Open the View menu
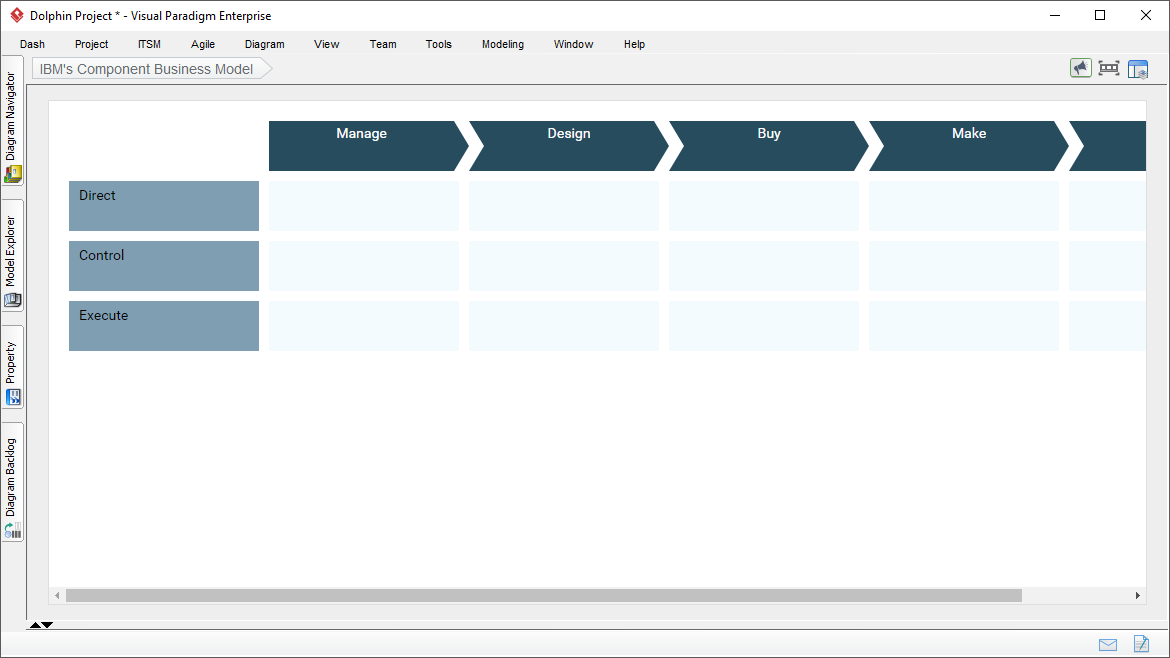Screen dimensions: 1170x658 pyautogui.click(x=327, y=44)
